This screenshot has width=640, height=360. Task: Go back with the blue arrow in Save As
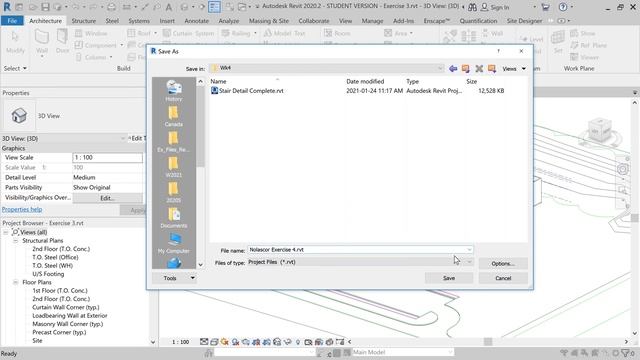(x=453, y=69)
